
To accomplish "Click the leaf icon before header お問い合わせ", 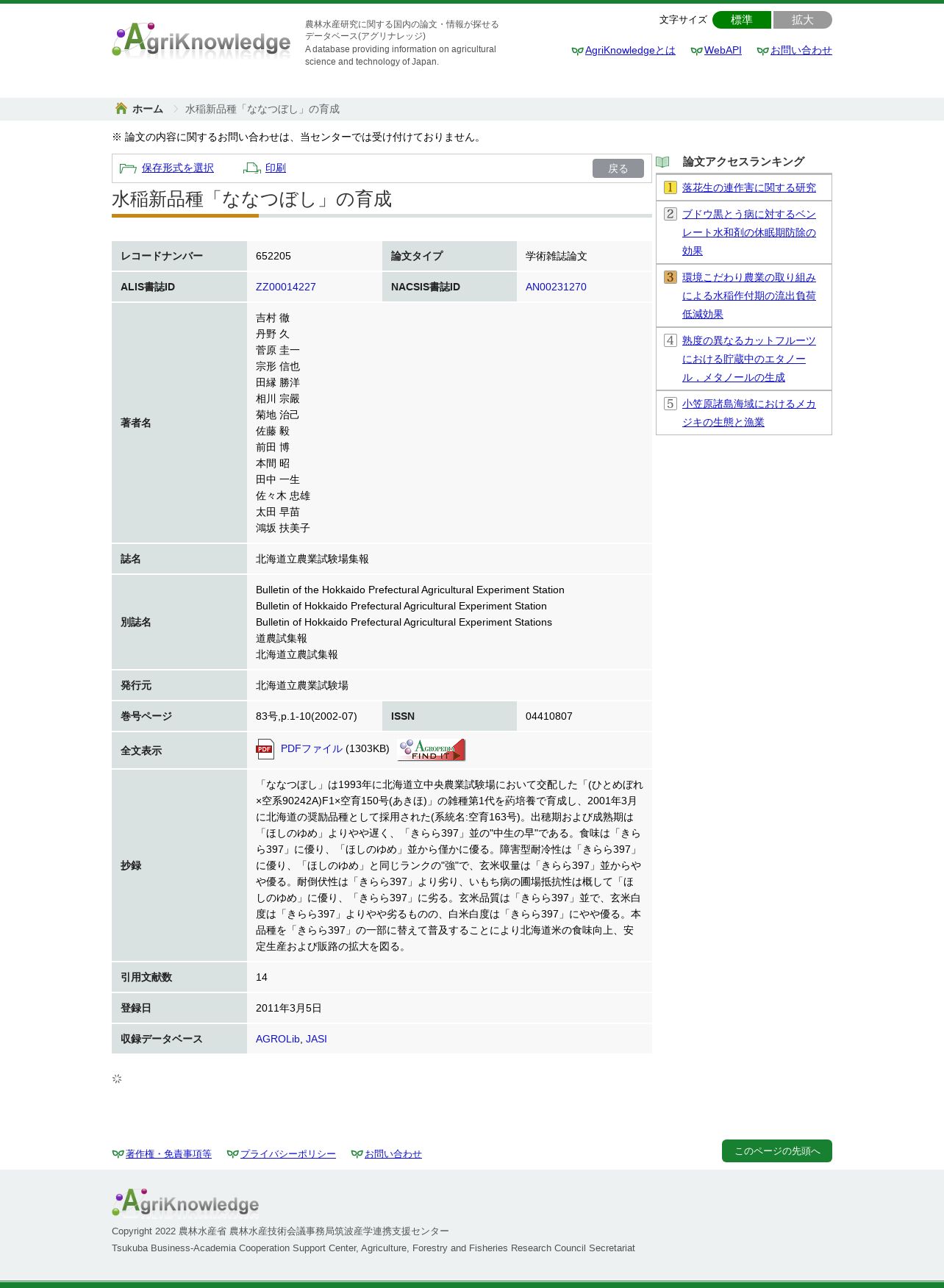I will tap(762, 51).
